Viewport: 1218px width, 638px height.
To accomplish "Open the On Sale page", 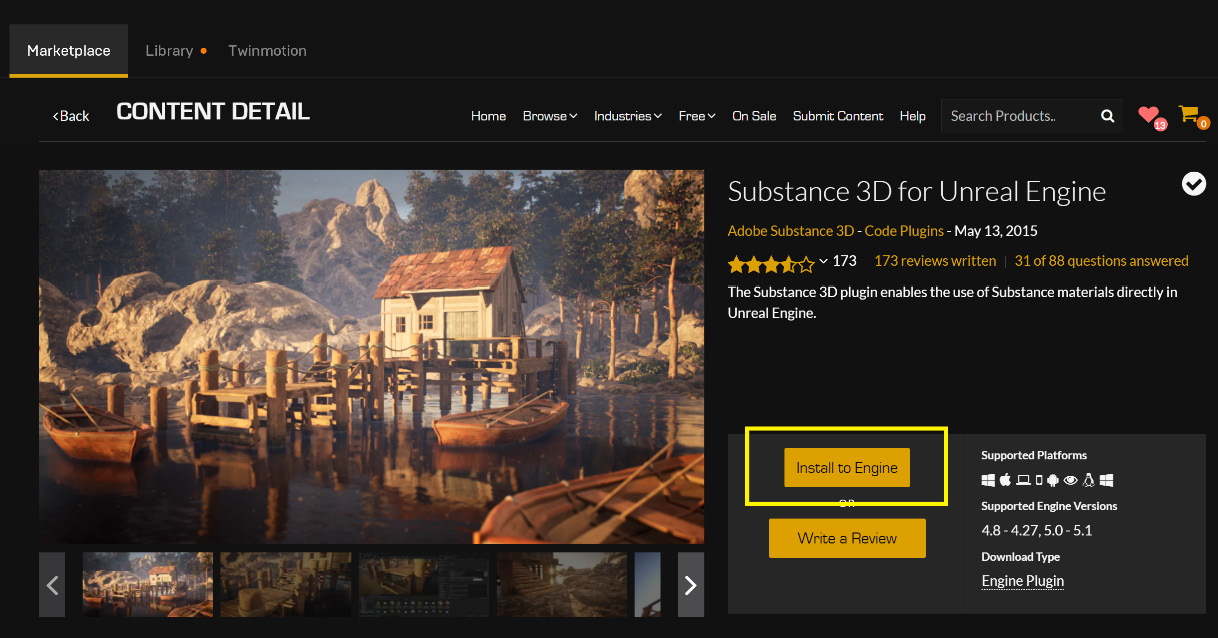I will (x=754, y=116).
